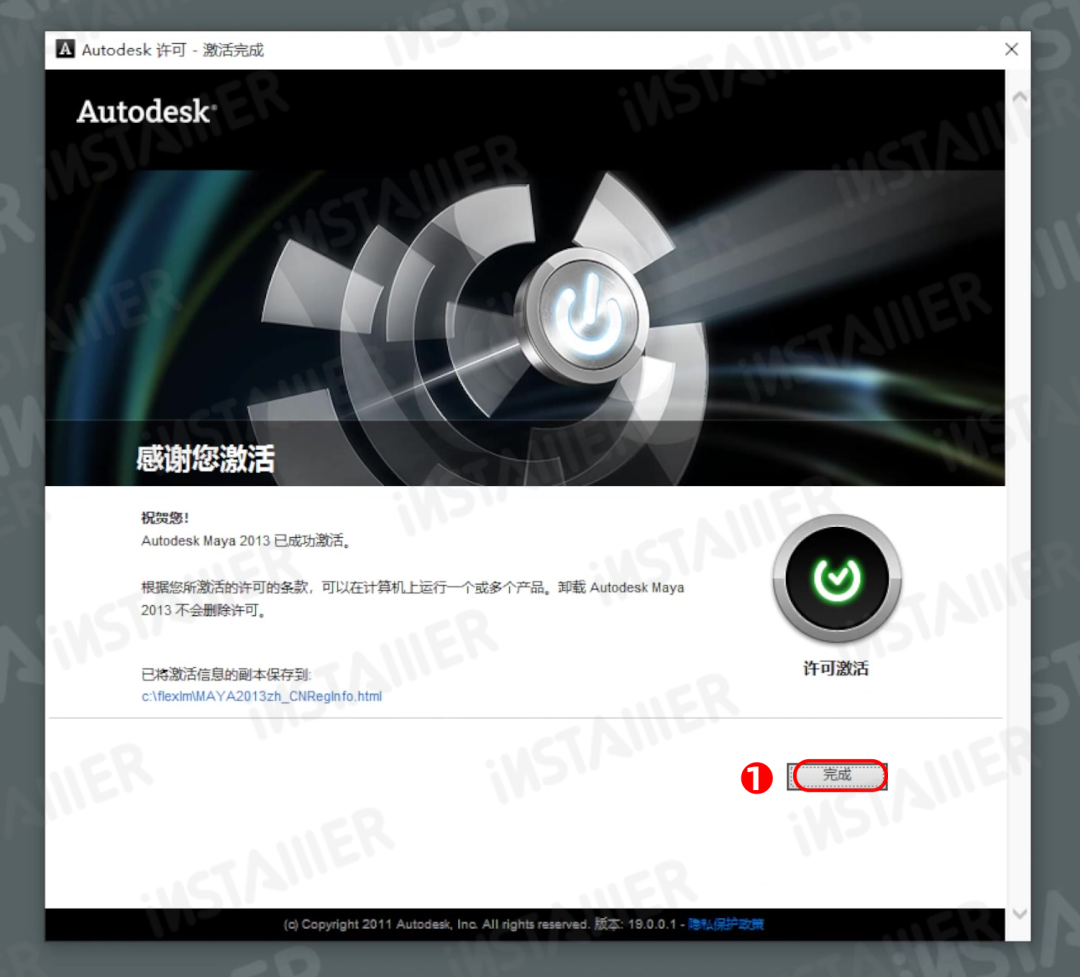Open the 隐私保护政策 privacy policy link
Screen dimensions: 1080x977
(725, 924)
